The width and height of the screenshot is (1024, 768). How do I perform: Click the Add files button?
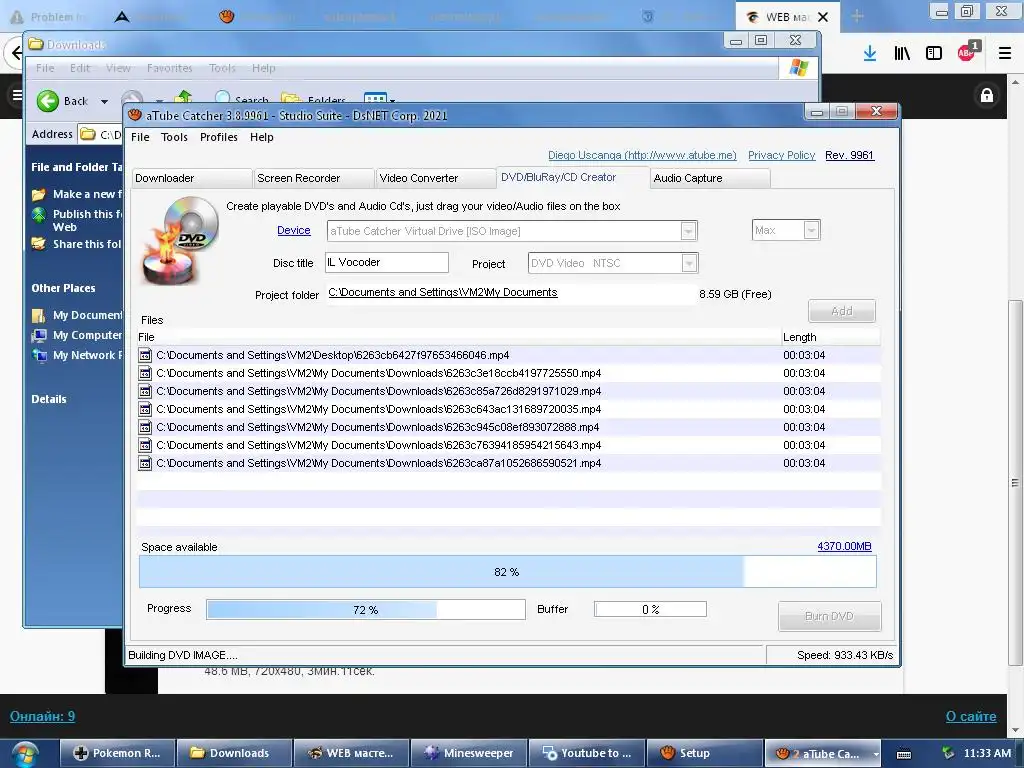[842, 311]
